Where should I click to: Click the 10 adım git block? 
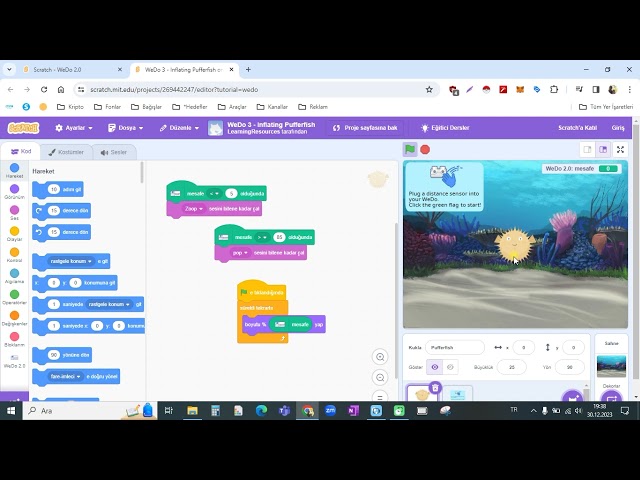click(x=58, y=189)
